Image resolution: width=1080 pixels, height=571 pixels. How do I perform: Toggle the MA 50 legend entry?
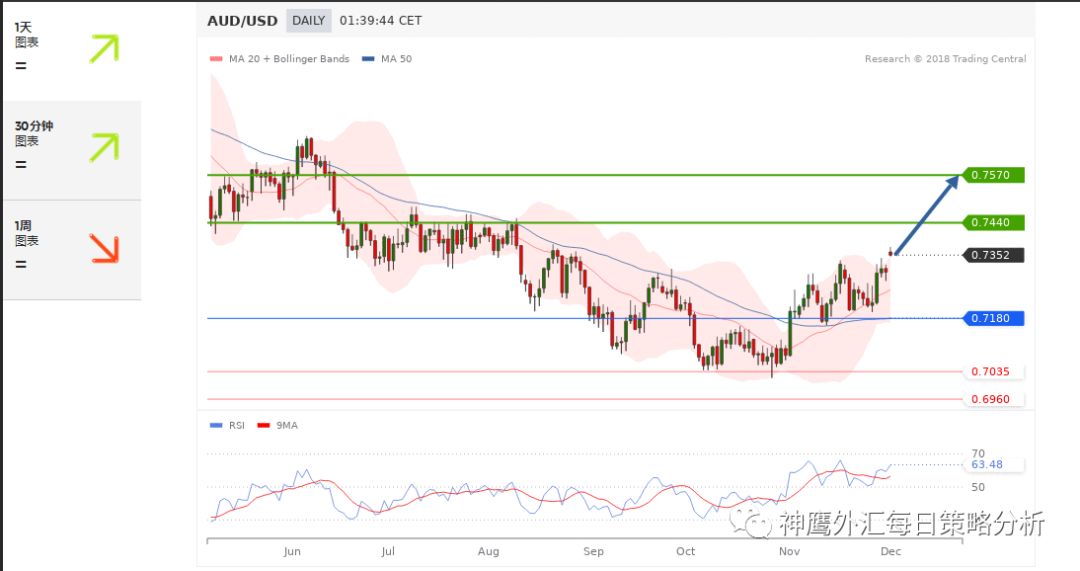point(388,59)
